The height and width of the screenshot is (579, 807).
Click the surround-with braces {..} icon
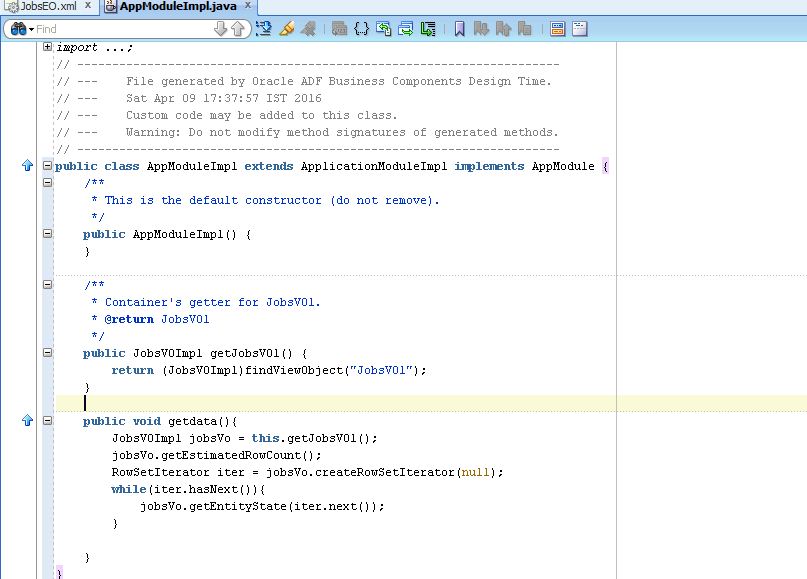point(359,29)
